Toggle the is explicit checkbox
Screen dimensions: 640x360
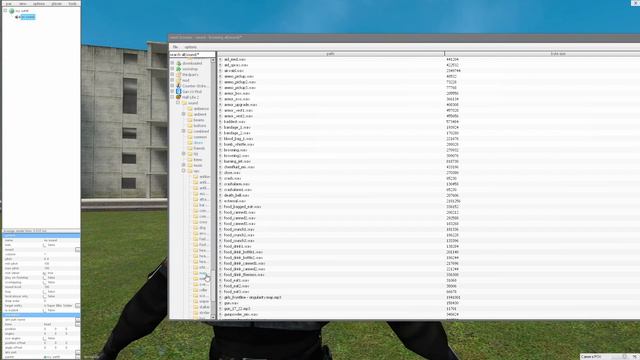(44, 310)
